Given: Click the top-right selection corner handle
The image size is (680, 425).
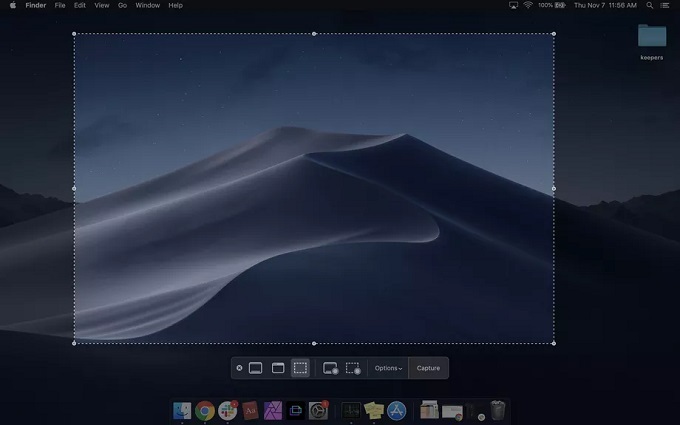Looking at the screenshot, I should click(554, 34).
